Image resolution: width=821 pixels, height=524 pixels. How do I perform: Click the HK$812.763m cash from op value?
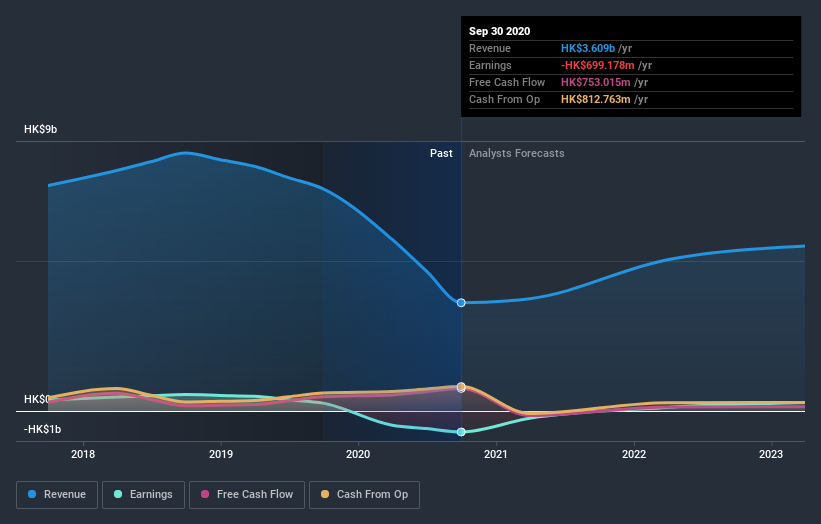(x=595, y=99)
